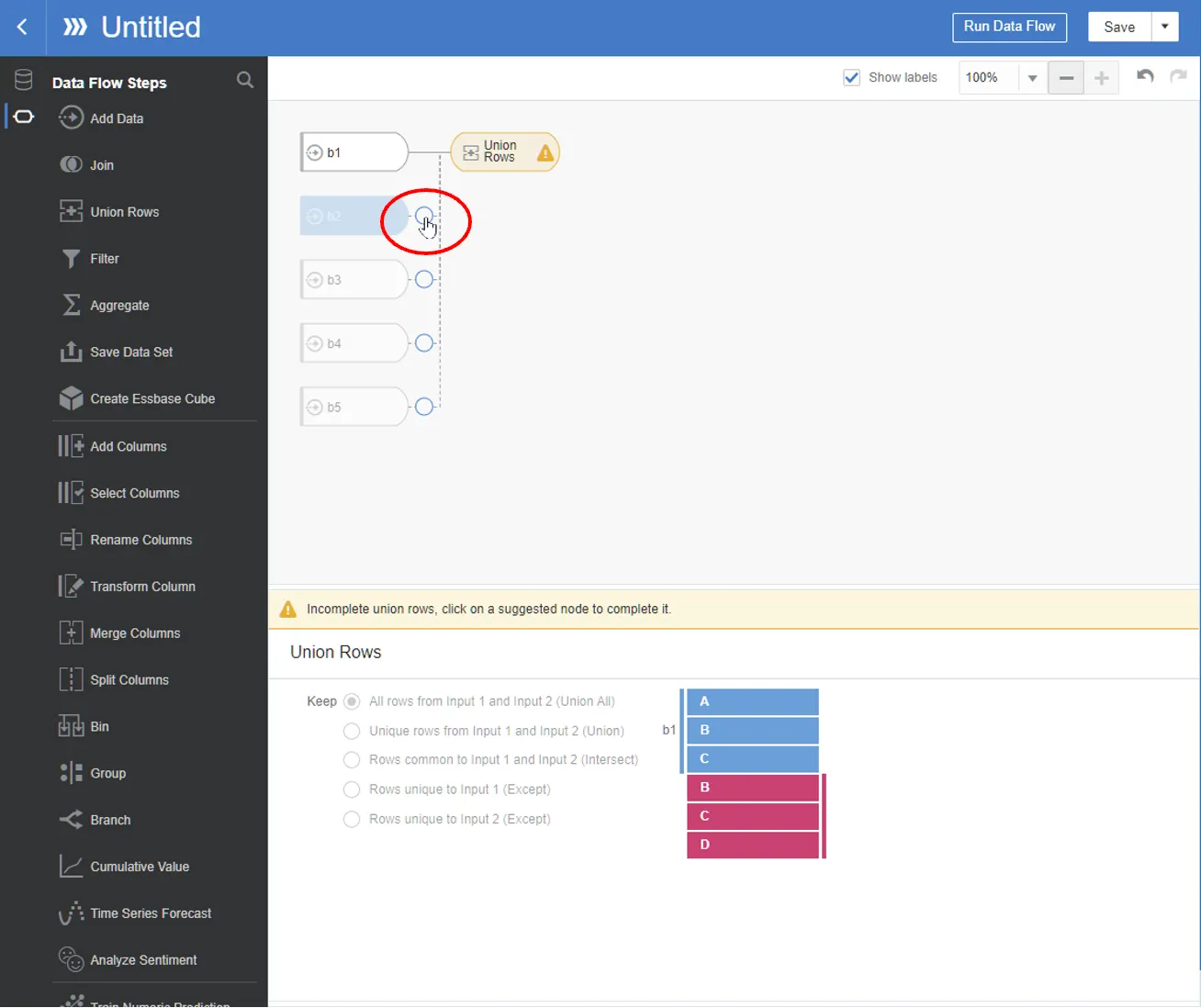
Task: Select the Rename Columns step
Action: point(125,540)
